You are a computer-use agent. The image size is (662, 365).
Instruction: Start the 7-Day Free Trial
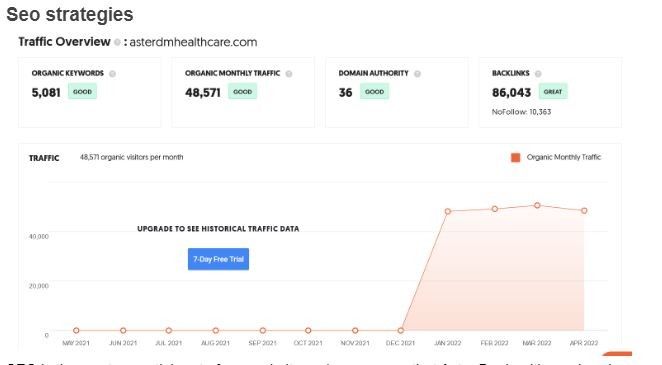coord(218,259)
